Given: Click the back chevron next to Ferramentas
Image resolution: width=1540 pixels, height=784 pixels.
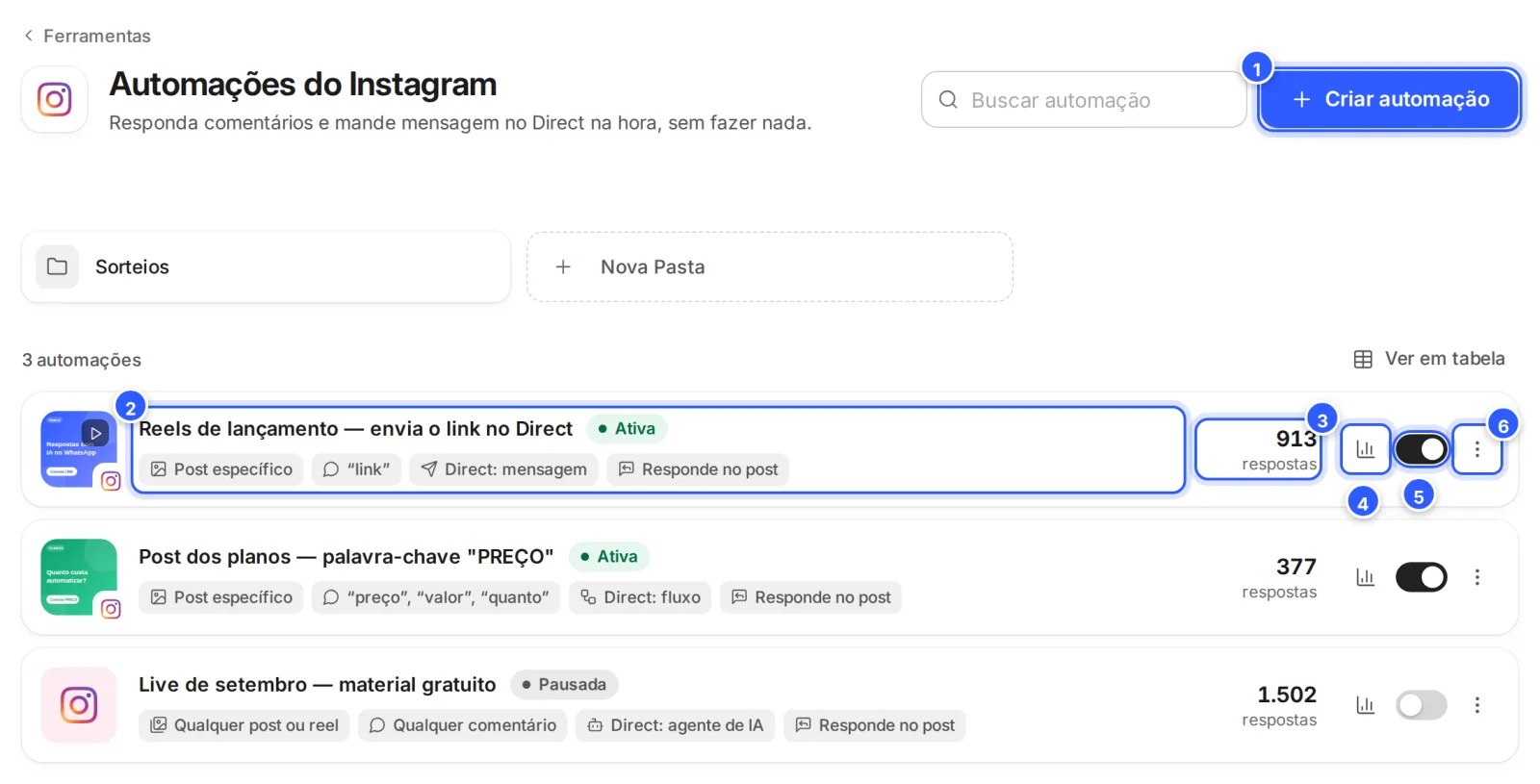Looking at the screenshot, I should pos(29,36).
